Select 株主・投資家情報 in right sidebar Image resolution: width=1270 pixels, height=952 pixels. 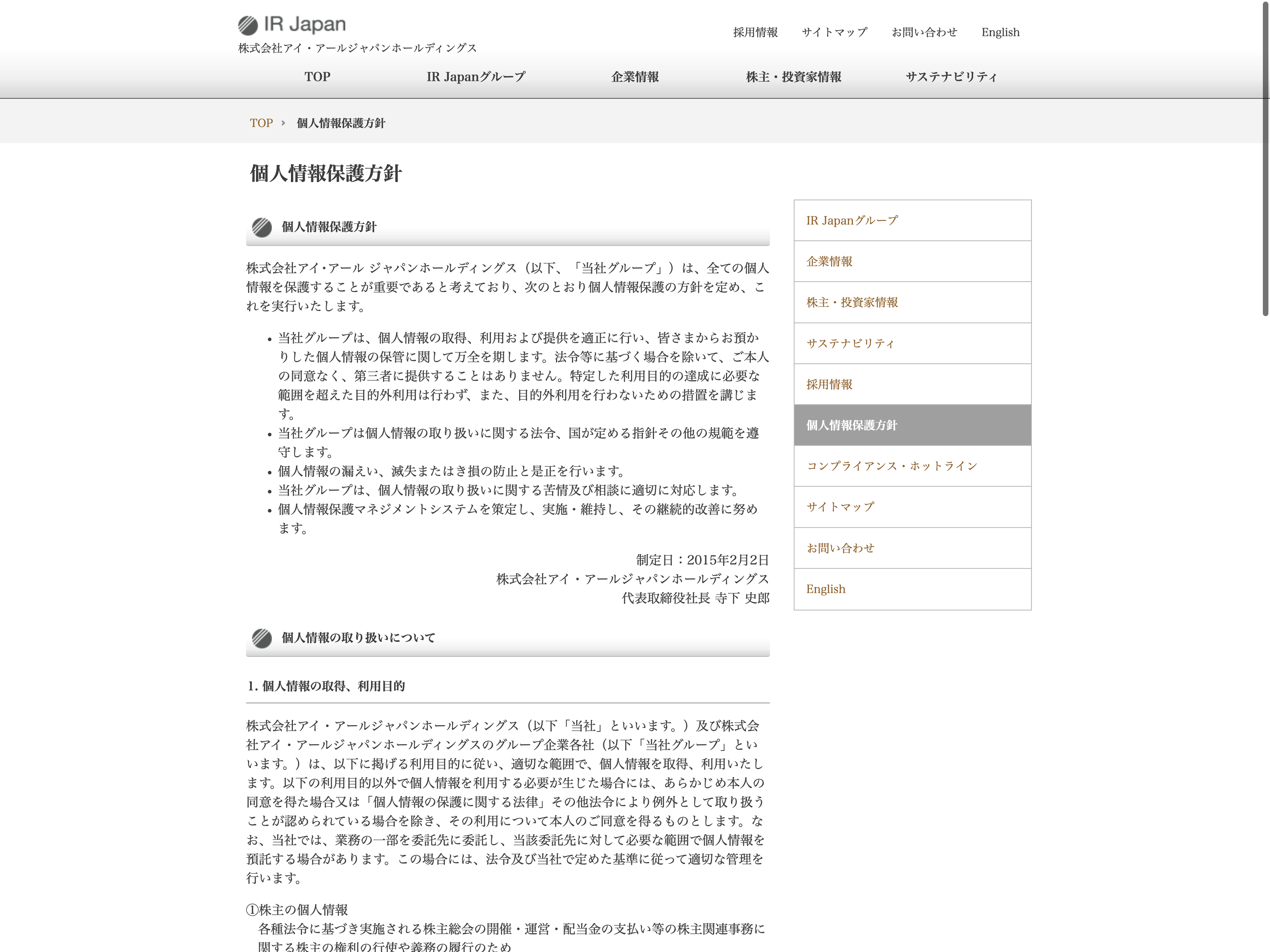pyautogui.click(x=851, y=302)
